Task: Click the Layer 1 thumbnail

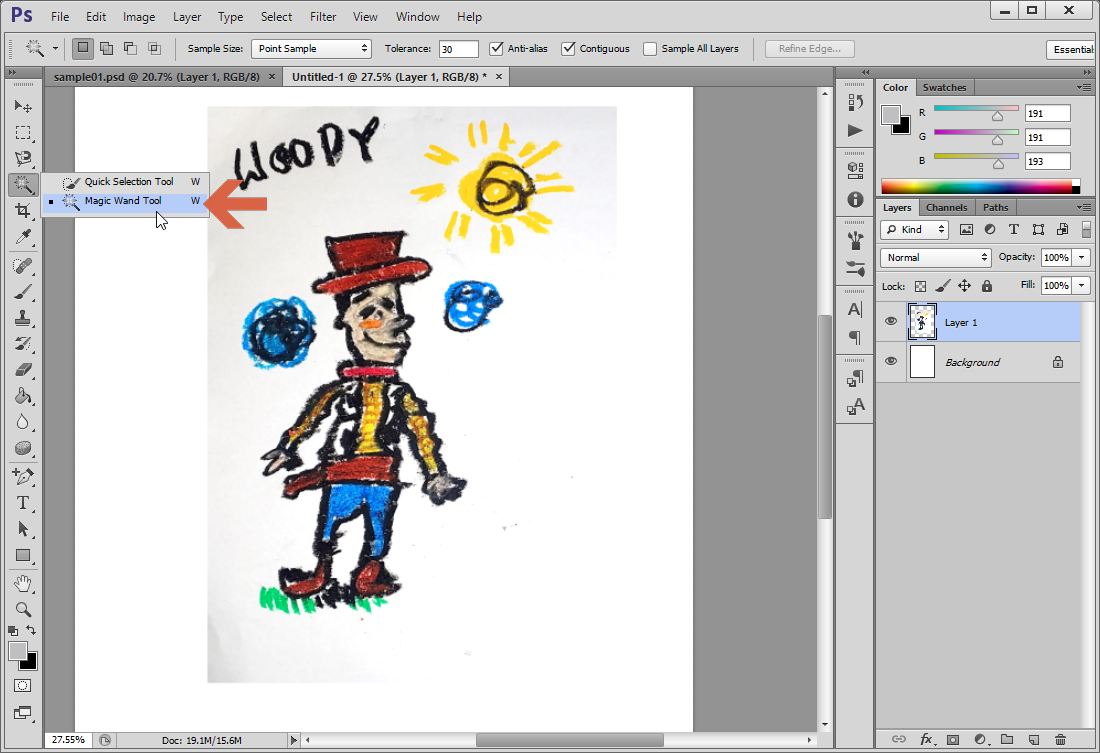Action: coord(922,322)
